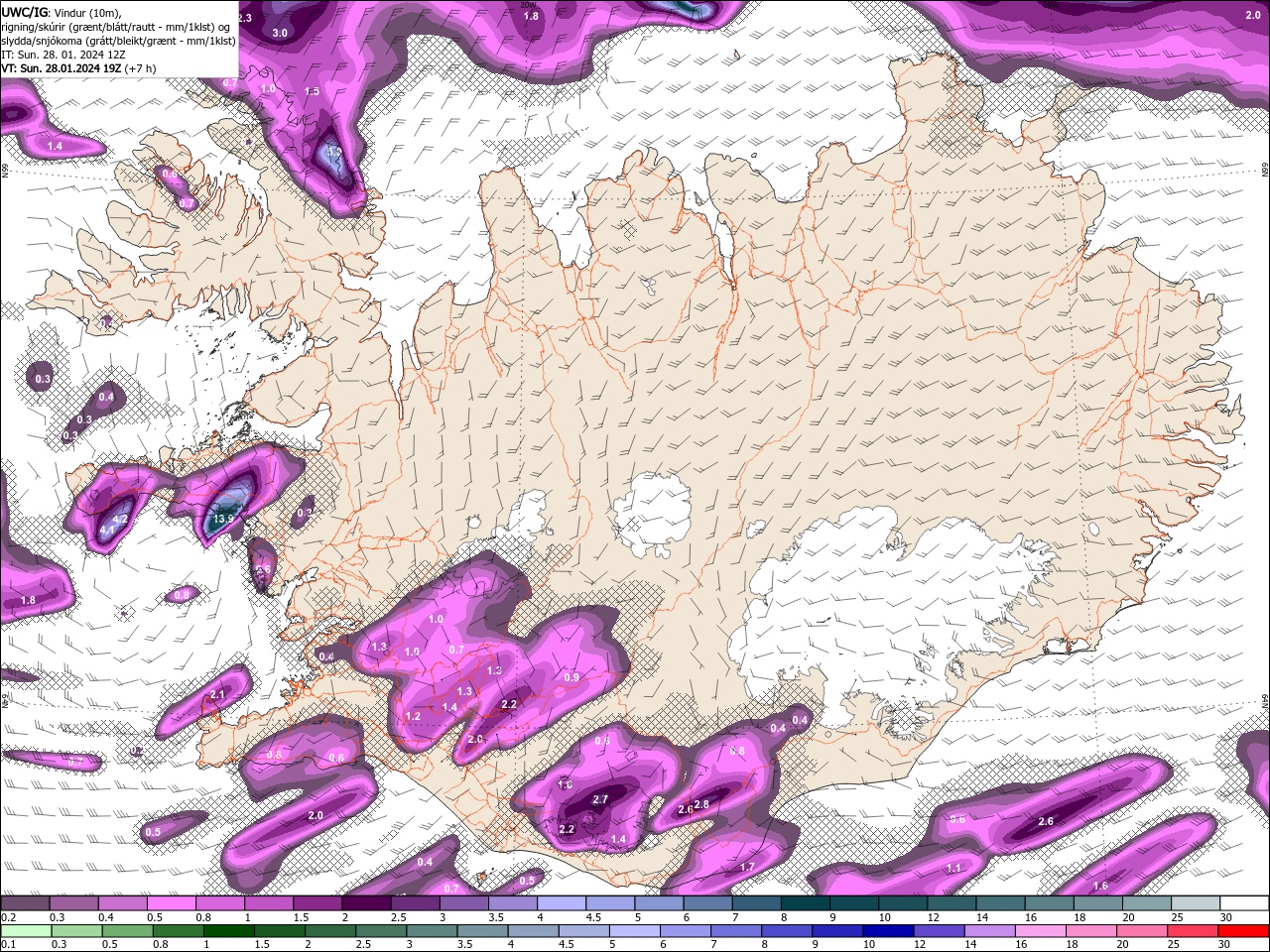The image size is (1270, 952).
Task: Click the 'UWC/IG: Vindur (10m)' title text
Action: 61,12
